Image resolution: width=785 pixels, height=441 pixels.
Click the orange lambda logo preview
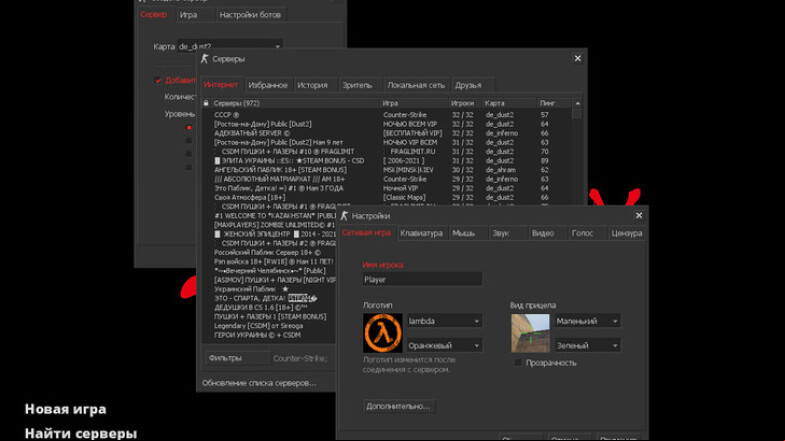click(382, 333)
